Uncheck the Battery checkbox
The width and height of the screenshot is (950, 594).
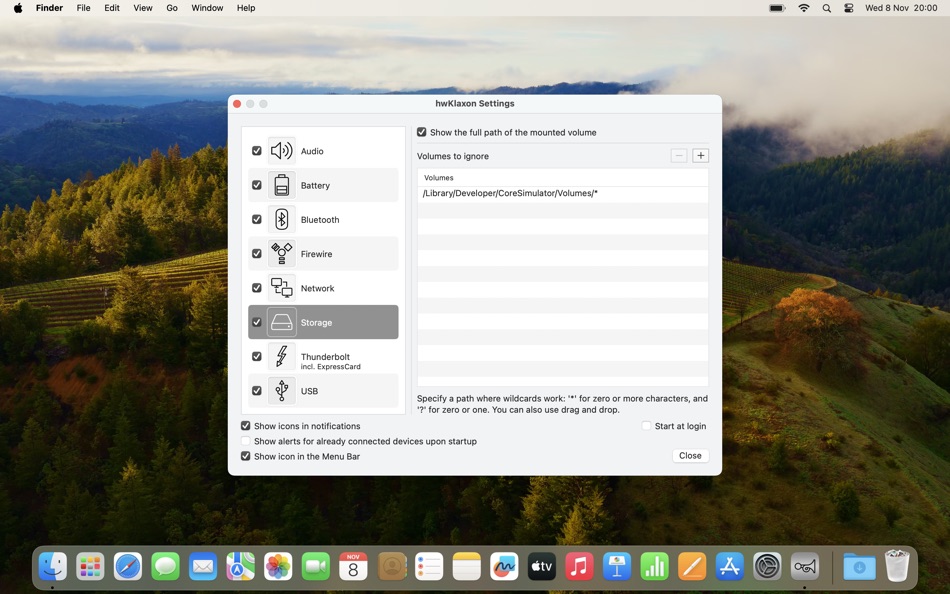pyautogui.click(x=257, y=185)
